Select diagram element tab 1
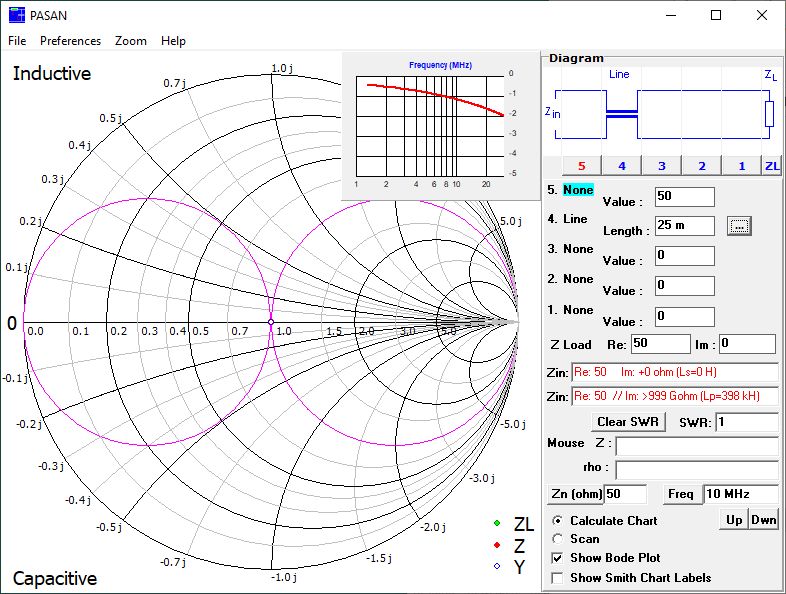Viewport: 786px width, 594px height. [742, 165]
